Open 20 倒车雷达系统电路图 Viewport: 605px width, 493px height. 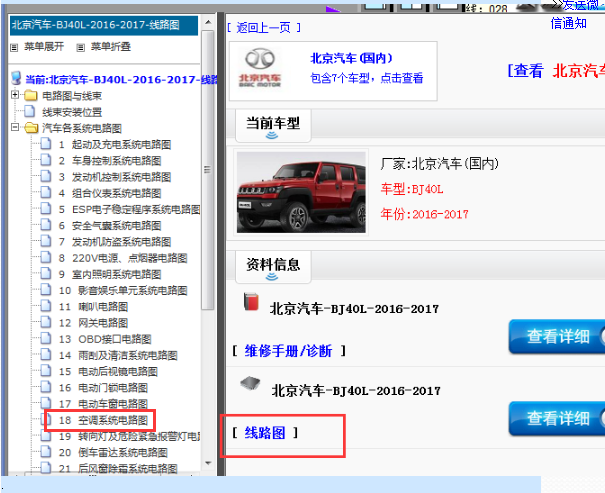tap(113, 452)
